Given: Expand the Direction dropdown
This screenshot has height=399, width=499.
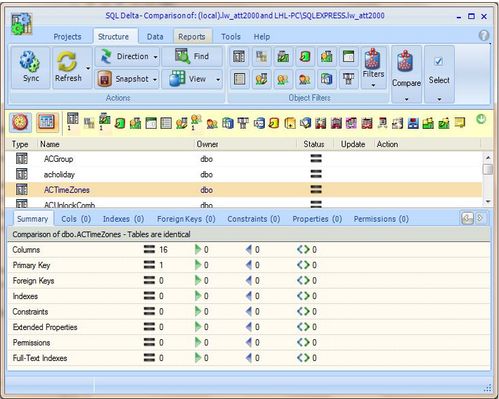Looking at the screenshot, I should click(x=155, y=57).
